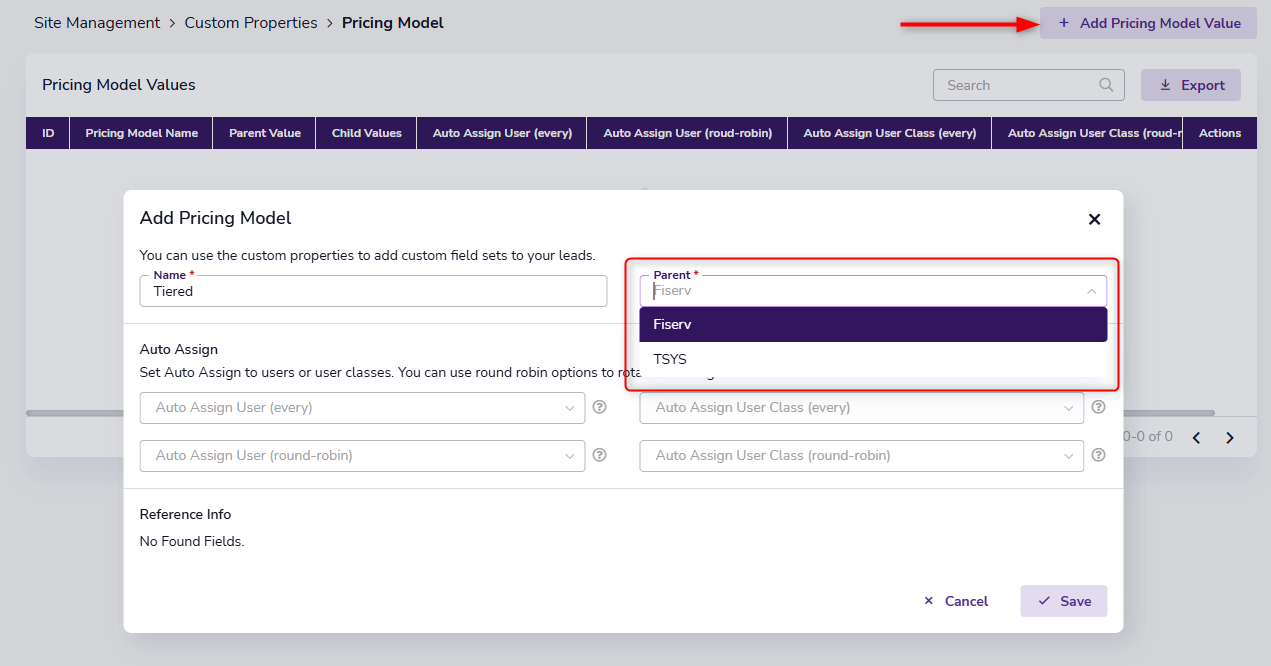1271x666 pixels.
Task: Show help for Auto Assign User Class (every)
Action: pos(1098,407)
